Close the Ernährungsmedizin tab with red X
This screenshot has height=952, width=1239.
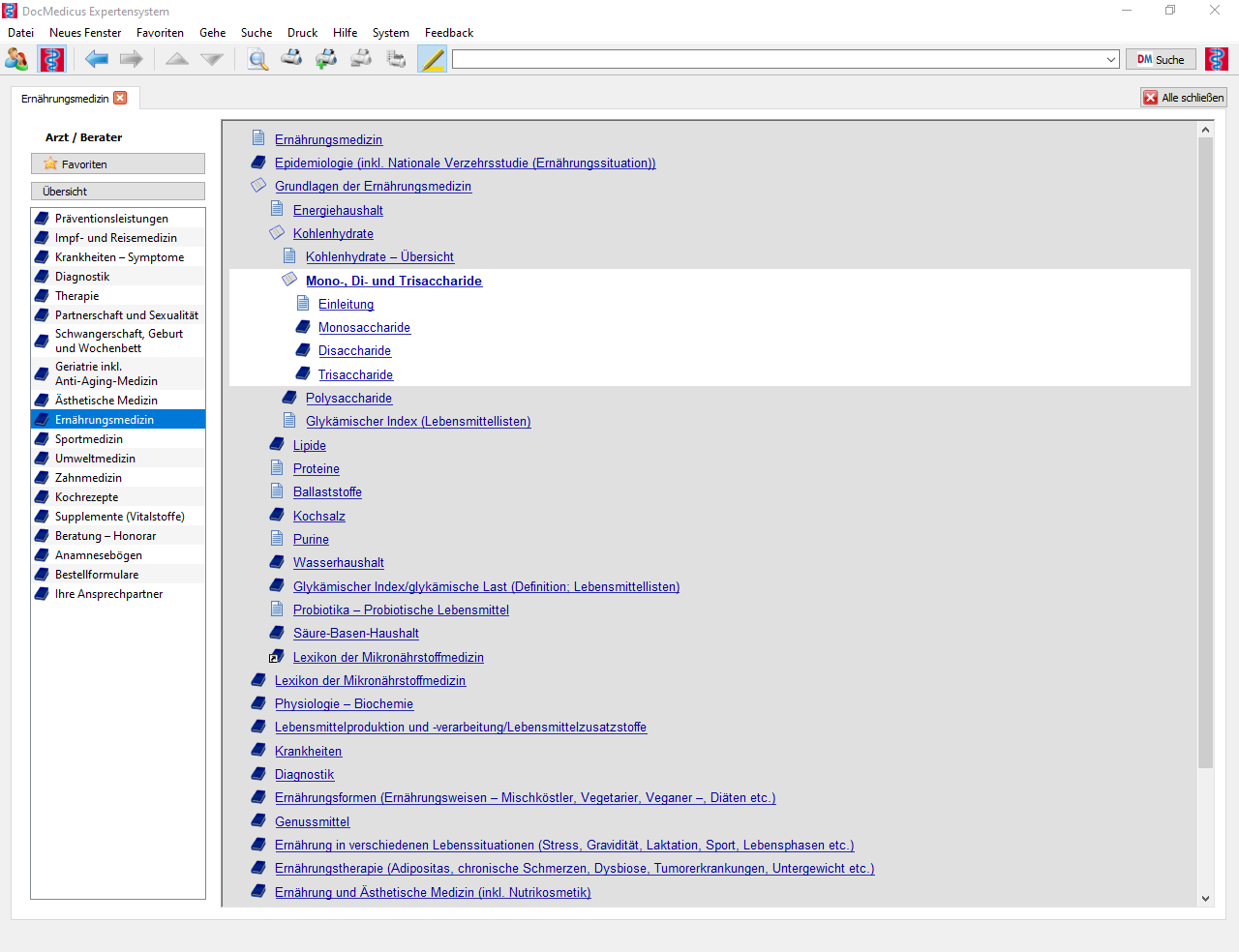click(120, 98)
